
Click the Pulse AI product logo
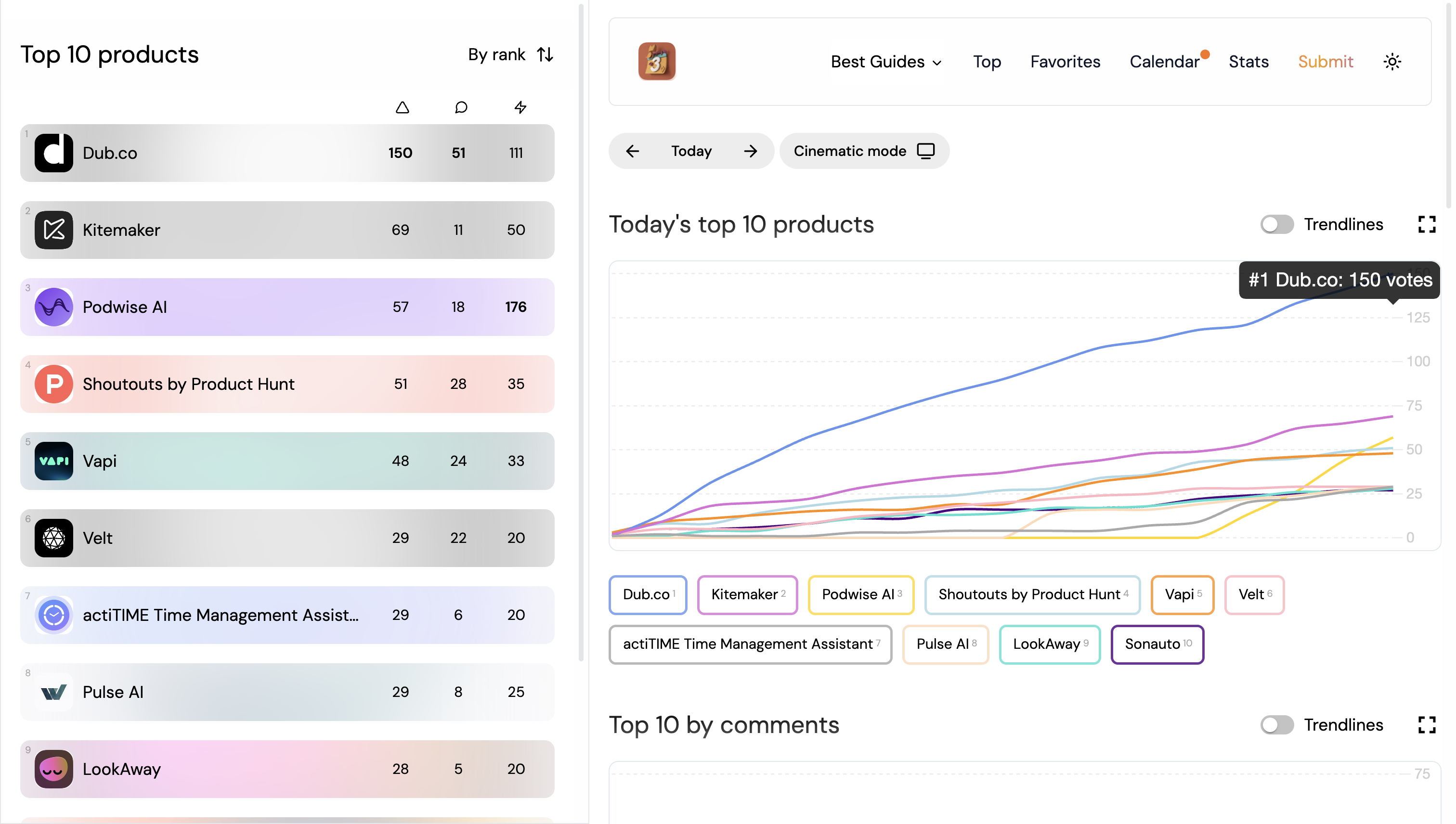[x=54, y=692]
